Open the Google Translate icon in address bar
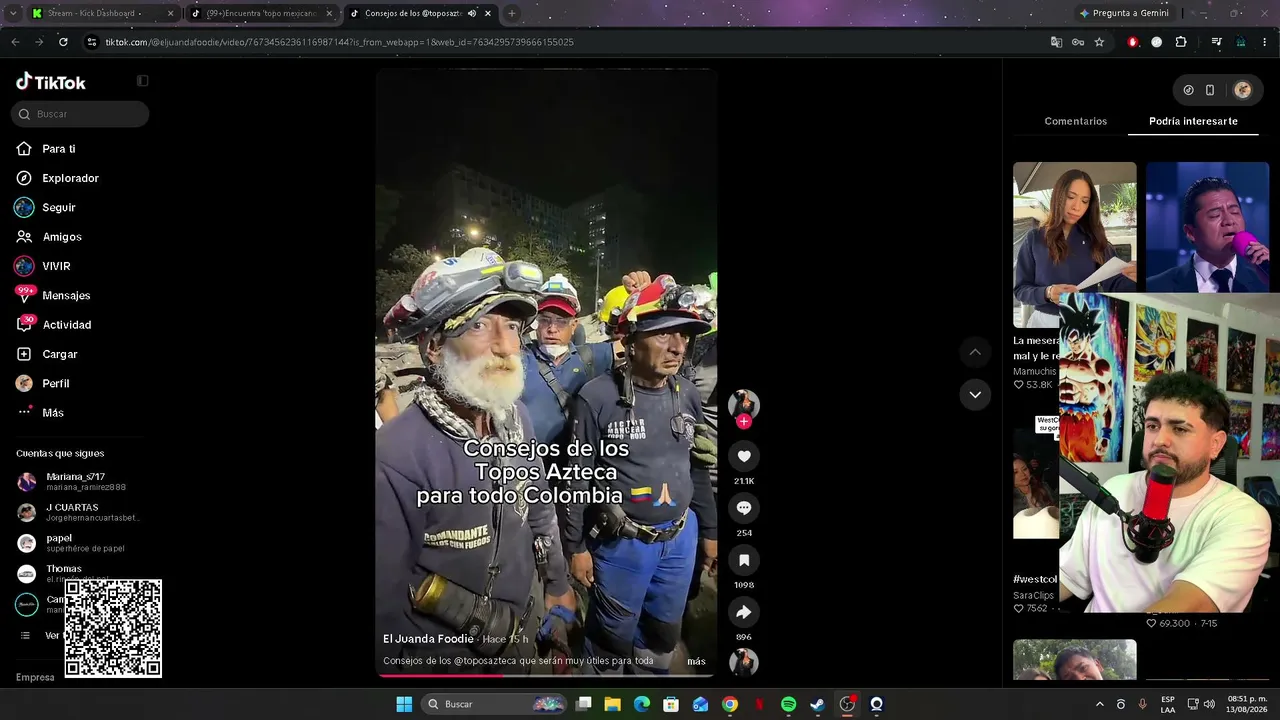1280x720 pixels. (x=1056, y=42)
